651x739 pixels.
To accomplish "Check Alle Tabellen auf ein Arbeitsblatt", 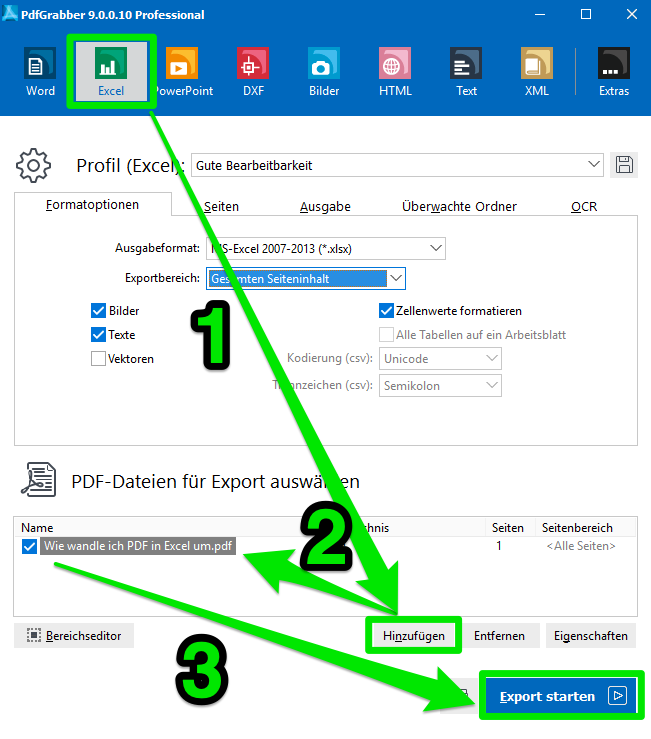I will point(386,335).
